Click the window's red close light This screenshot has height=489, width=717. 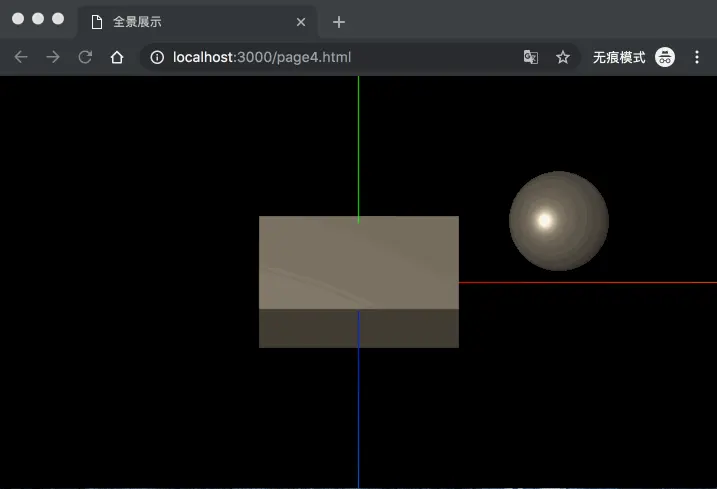pos(18,19)
